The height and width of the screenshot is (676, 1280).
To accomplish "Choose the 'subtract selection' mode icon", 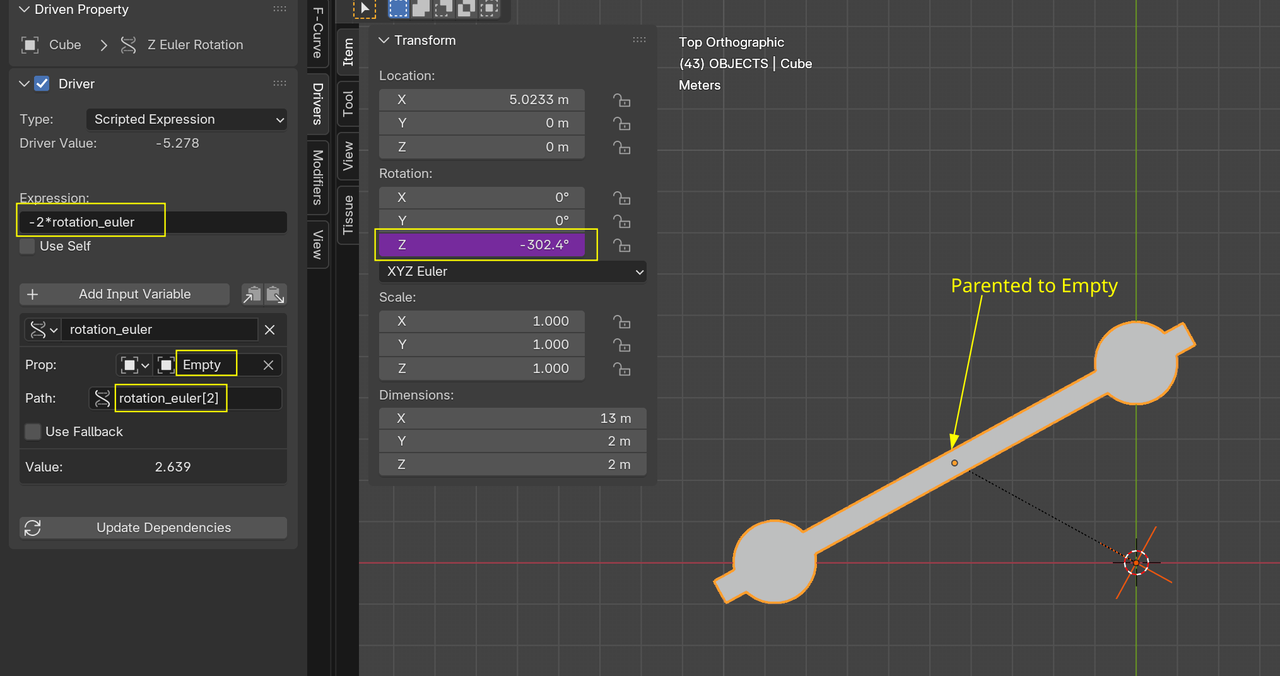I will click(443, 8).
